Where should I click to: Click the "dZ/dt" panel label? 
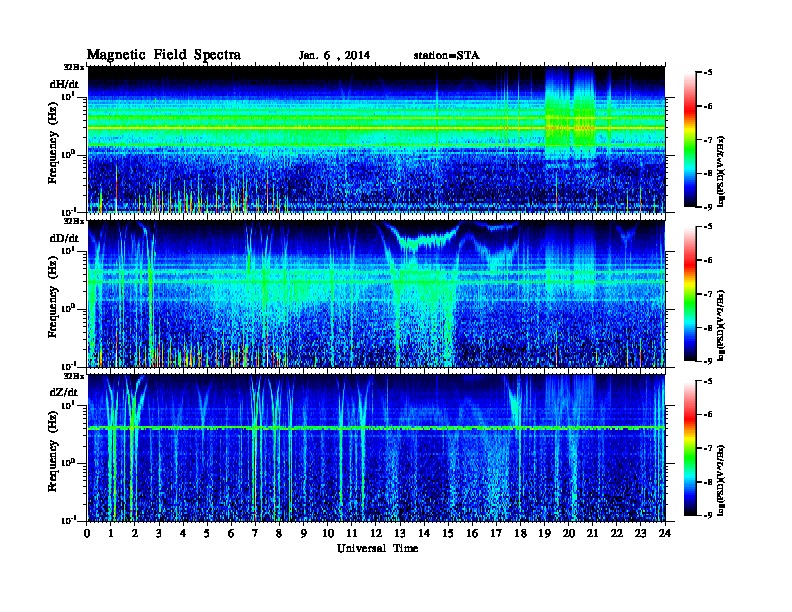tap(64, 392)
